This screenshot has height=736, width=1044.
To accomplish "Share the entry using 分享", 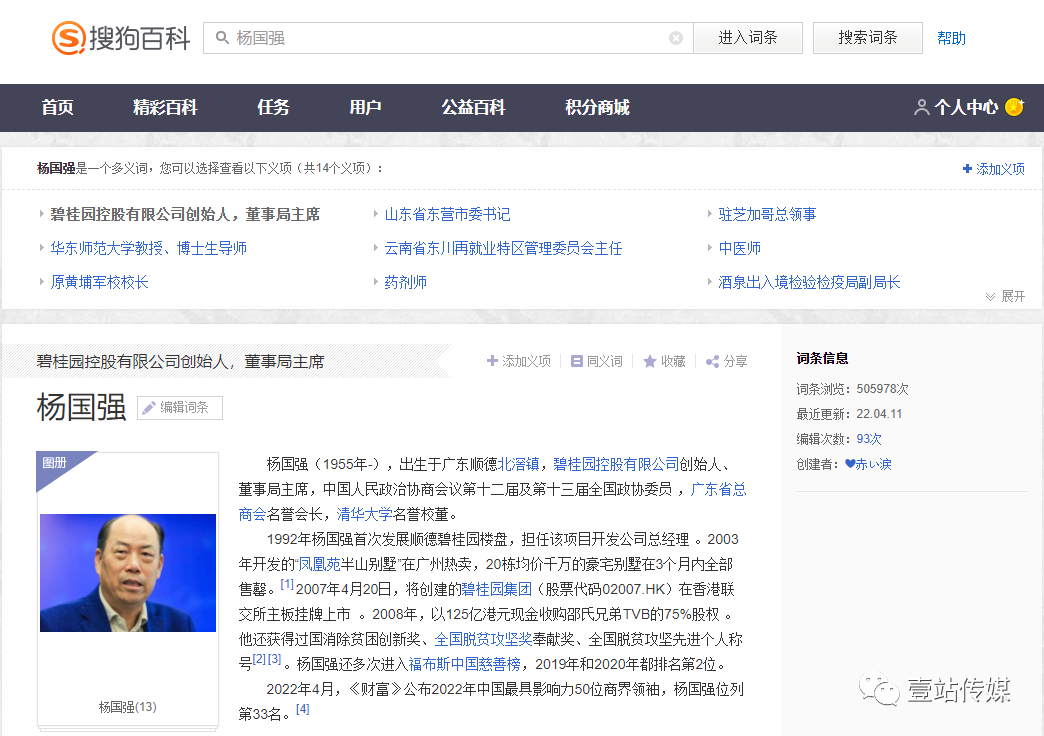I will pyautogui.click(x=726, y=361).
